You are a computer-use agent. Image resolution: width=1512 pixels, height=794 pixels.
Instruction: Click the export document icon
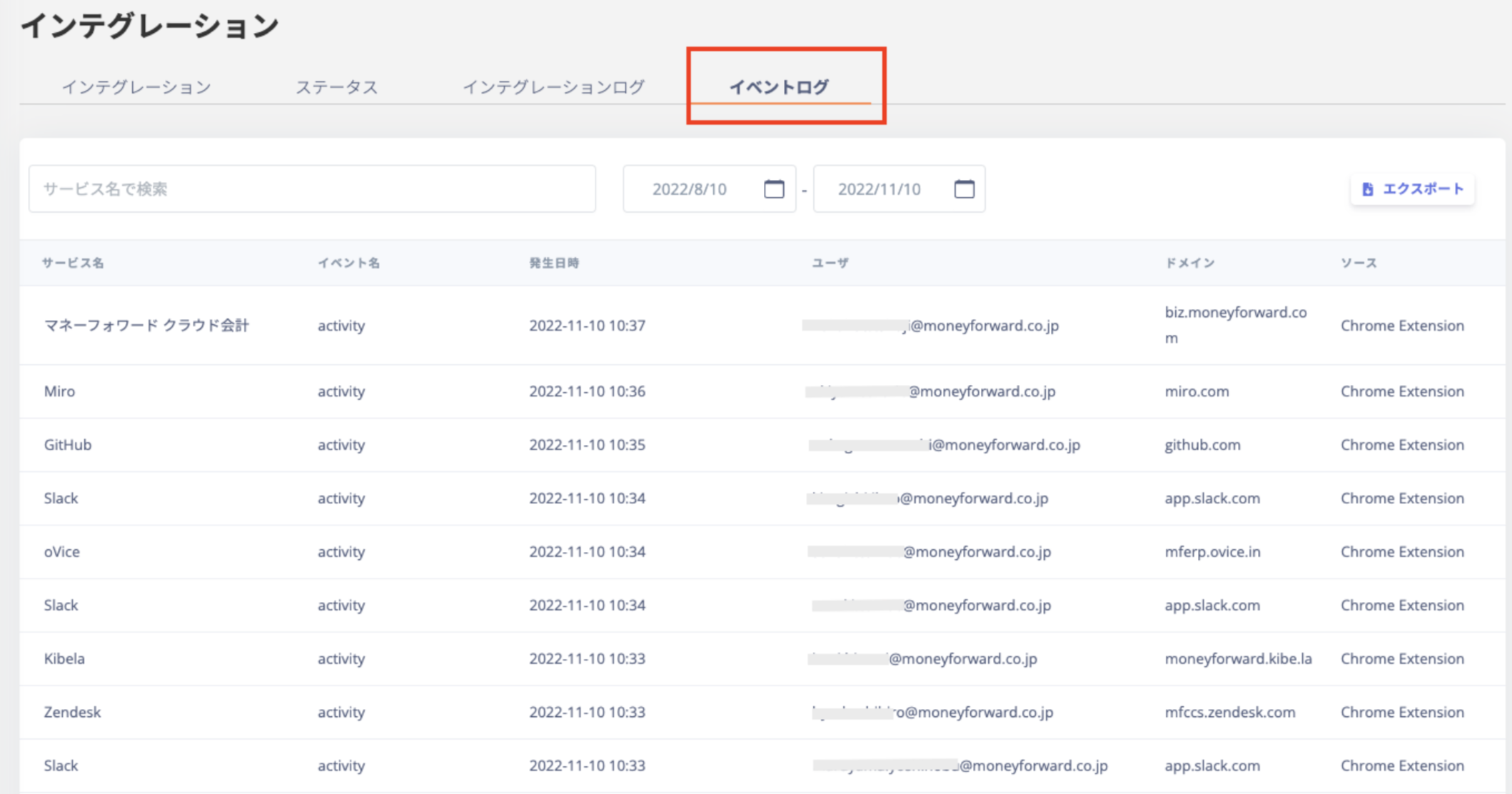[x=1367, y=189]
